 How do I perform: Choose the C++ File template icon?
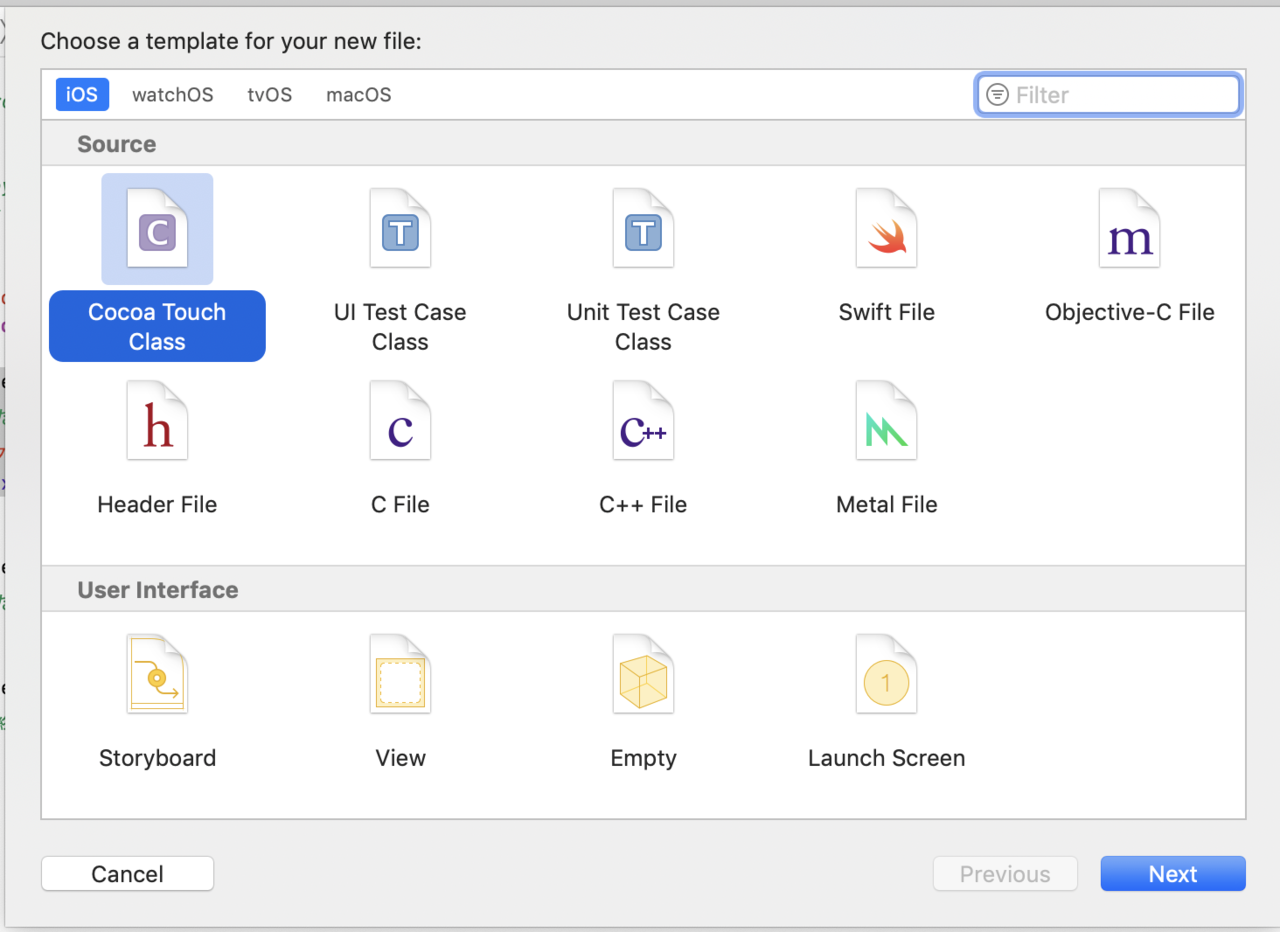(x=643, y=422)
